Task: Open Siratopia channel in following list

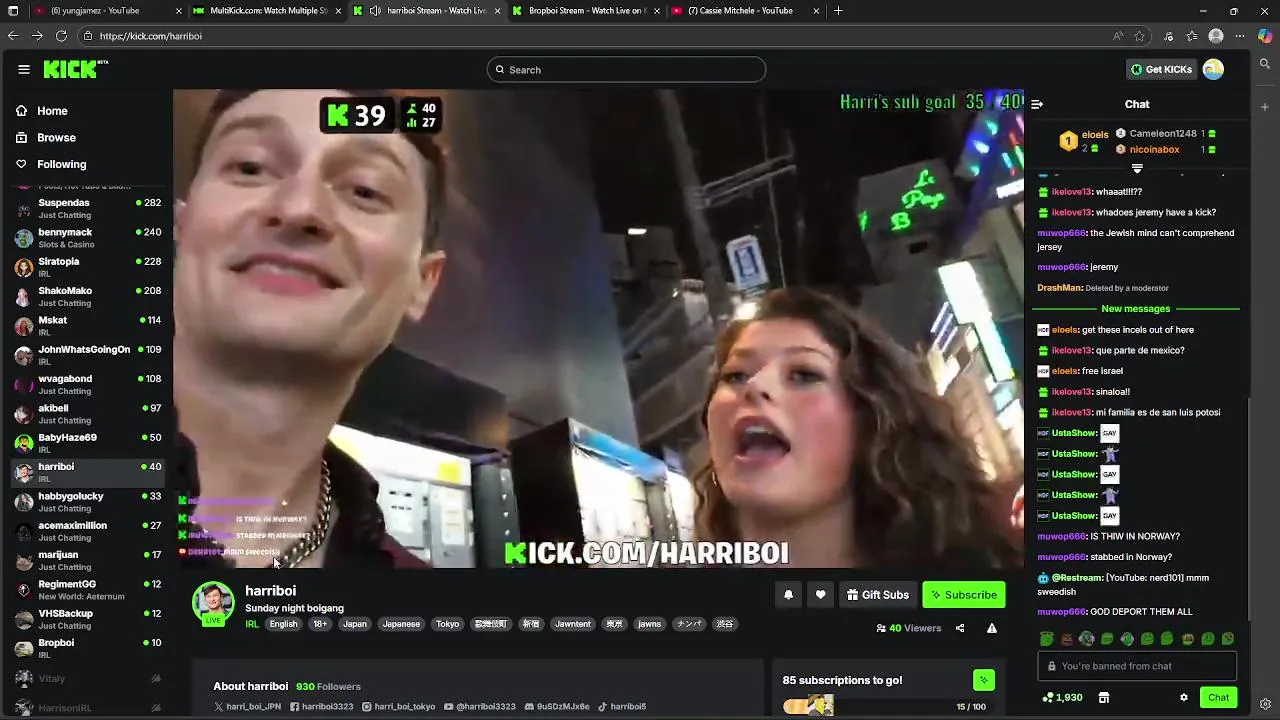Action: 88,267
